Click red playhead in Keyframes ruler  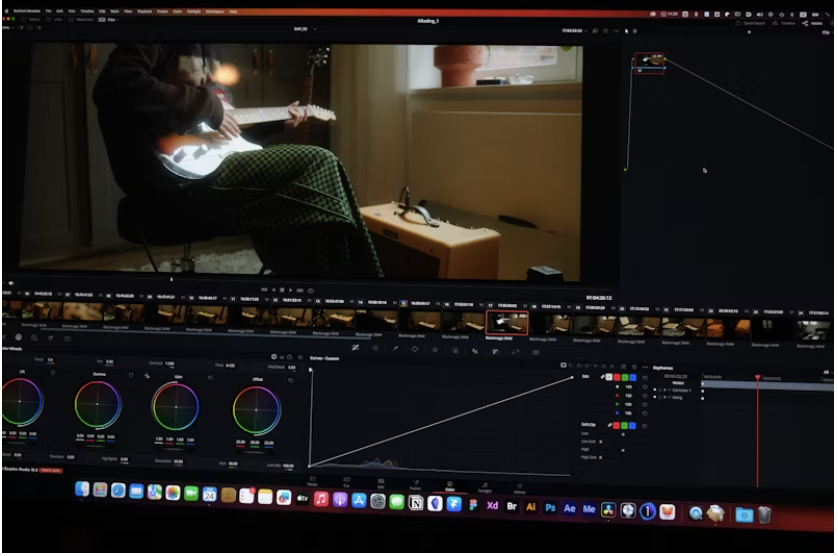click(x=757, y=378)
